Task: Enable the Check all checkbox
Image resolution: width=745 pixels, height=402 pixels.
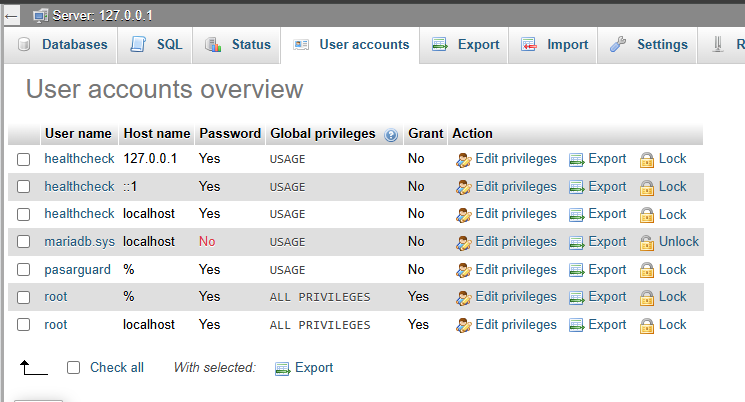Action: 74,368
